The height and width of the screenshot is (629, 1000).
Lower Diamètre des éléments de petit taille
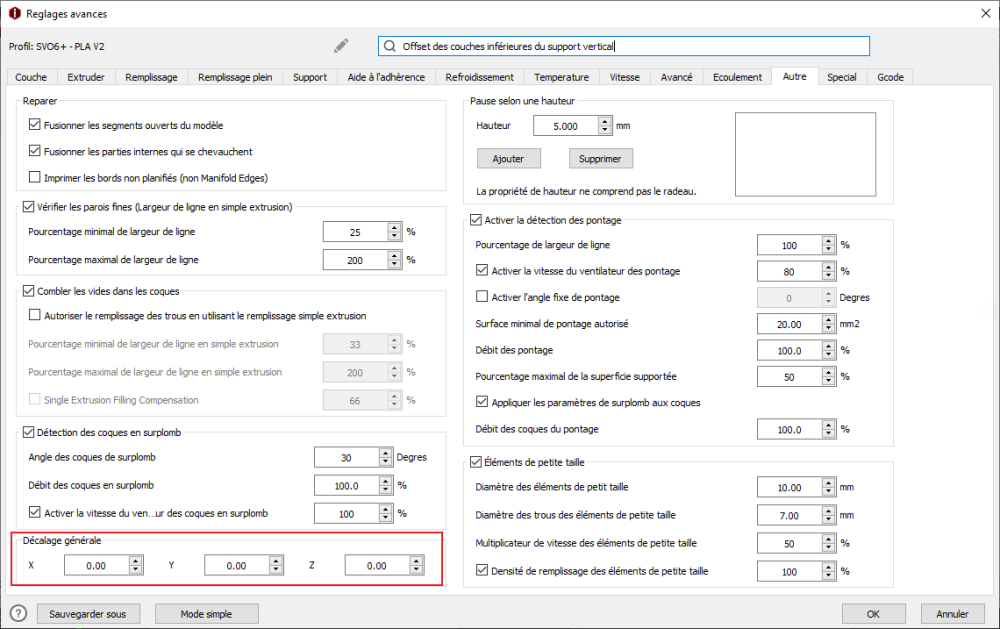pos(828,491)
